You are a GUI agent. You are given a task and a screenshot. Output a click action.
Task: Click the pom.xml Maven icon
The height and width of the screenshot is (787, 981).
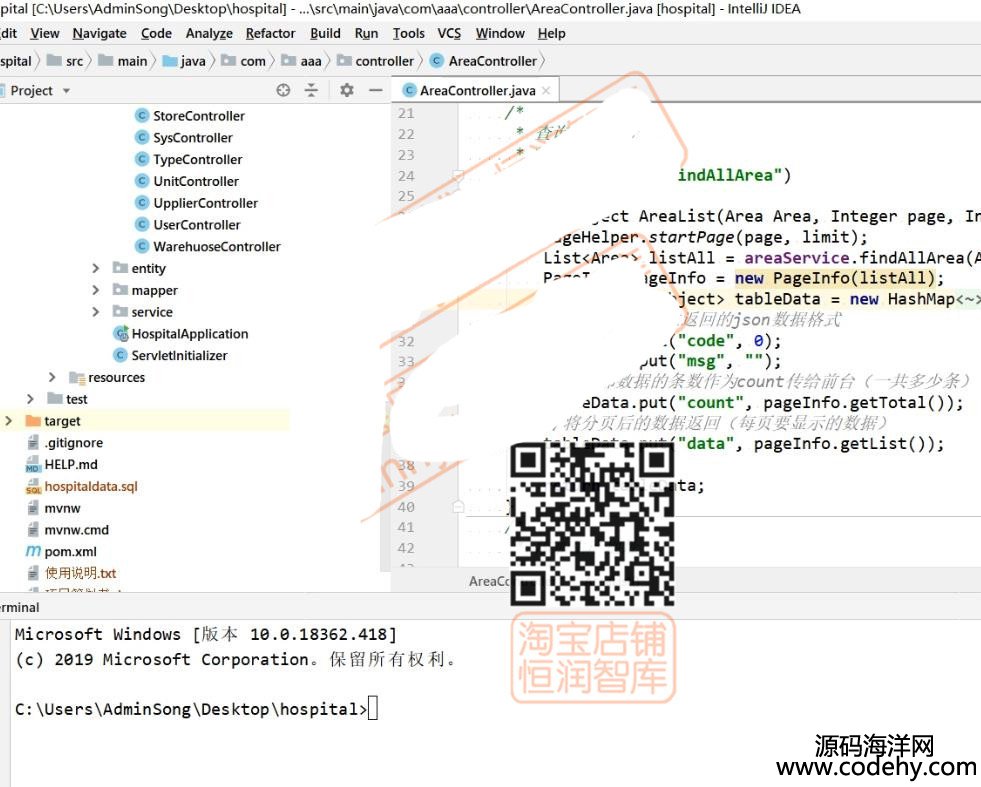click(33, 552)
